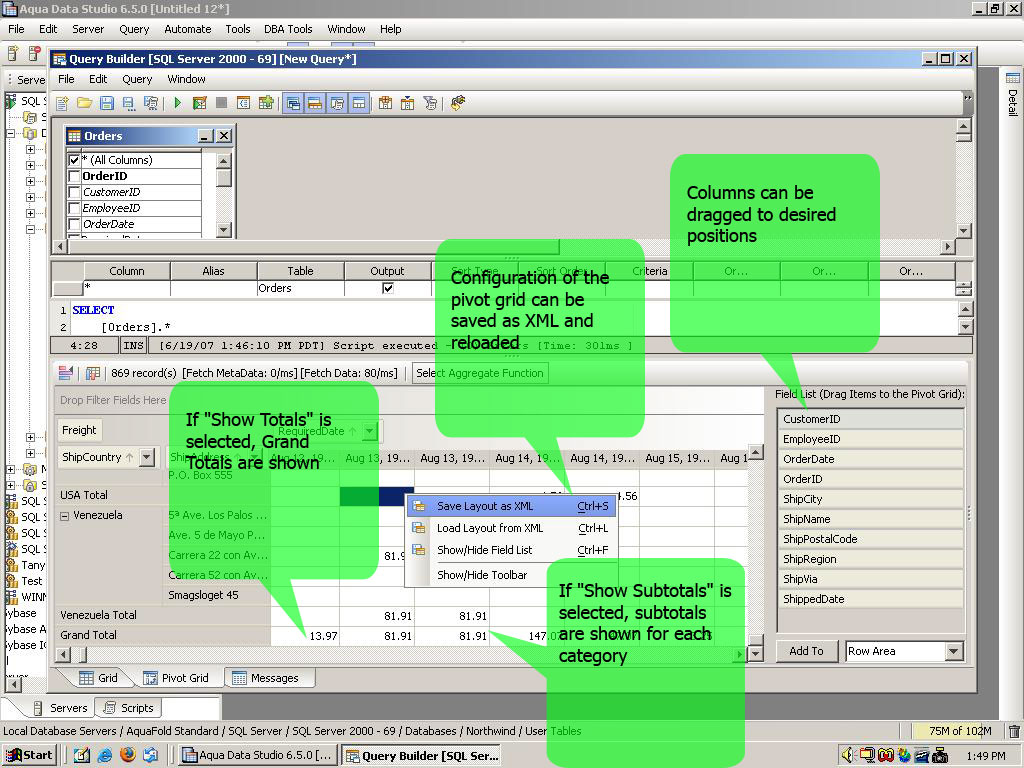
Task: Choose Show/Hide Toolbar
Action: pyautogui.click(x=511, y=575)
